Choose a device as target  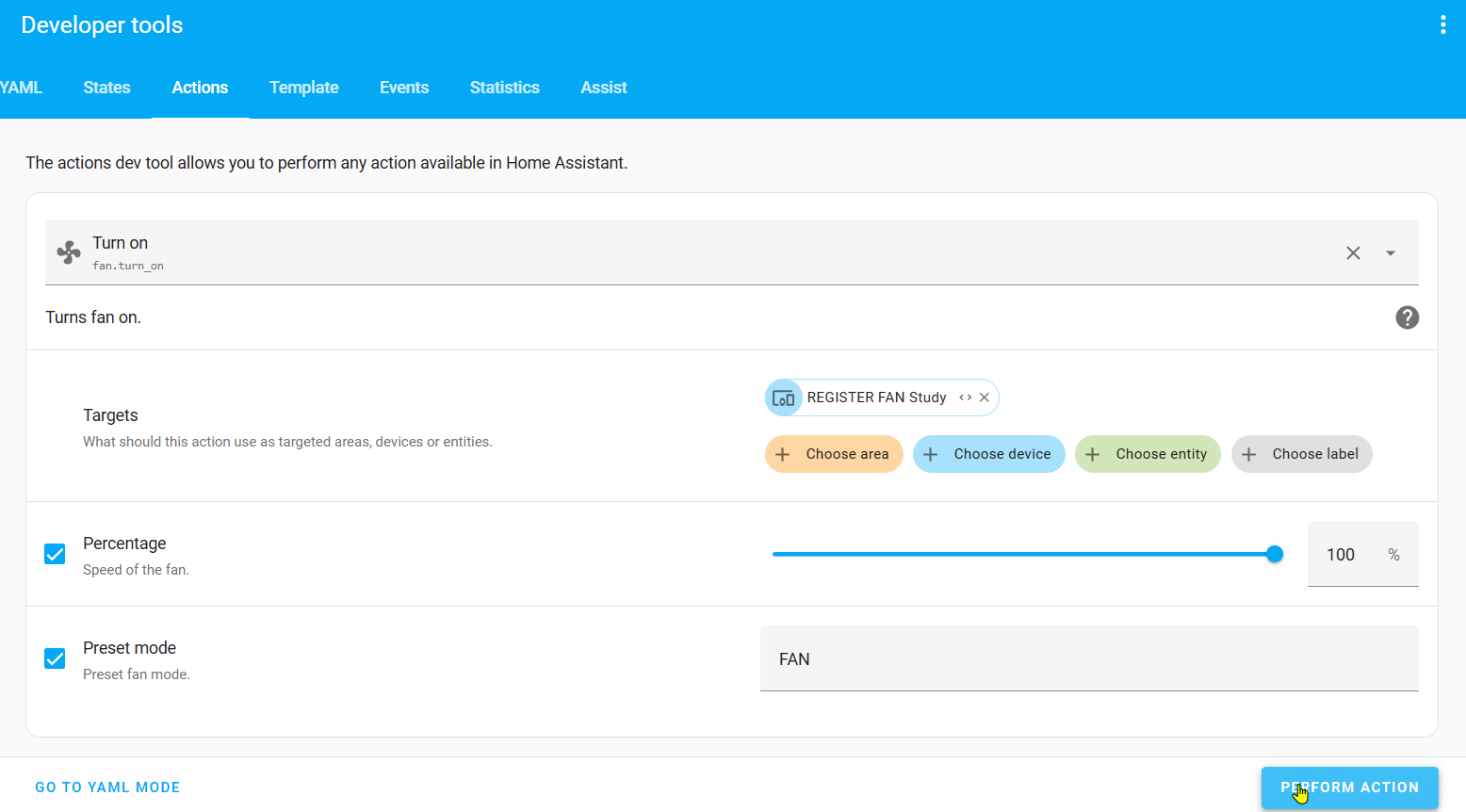(x=988, y=454)
